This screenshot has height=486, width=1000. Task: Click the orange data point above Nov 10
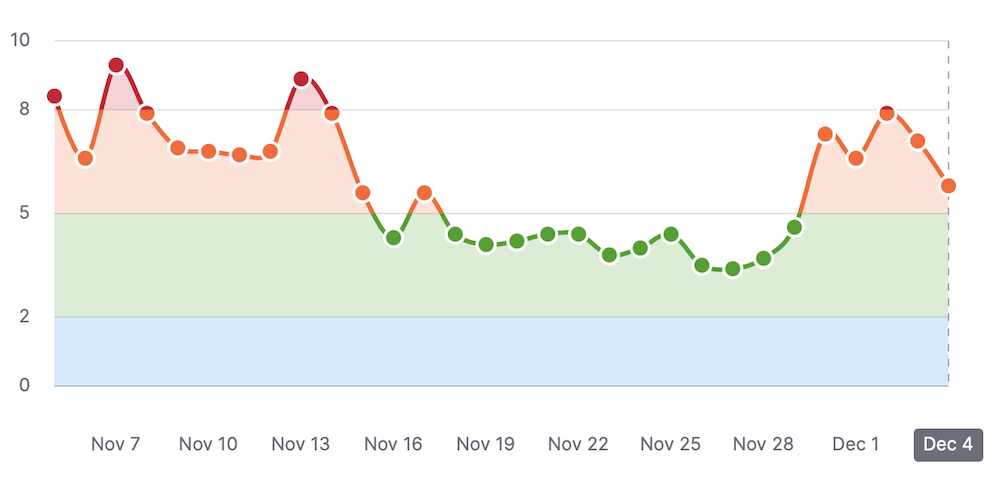[209, 152]
